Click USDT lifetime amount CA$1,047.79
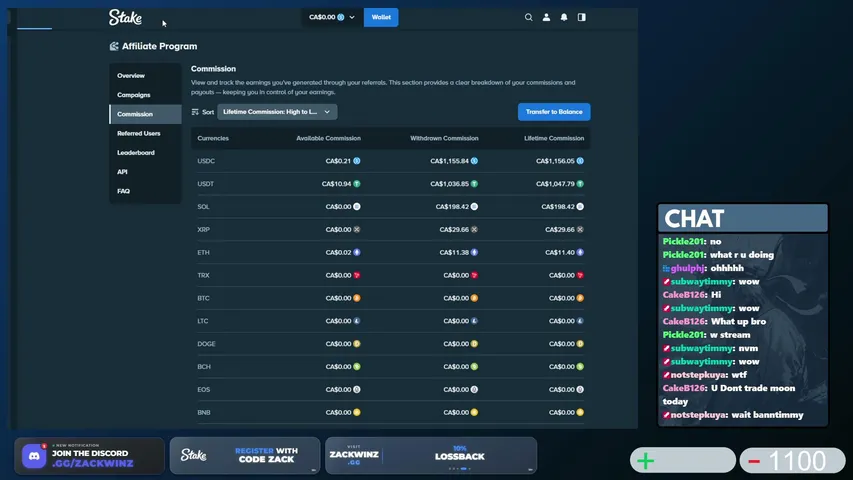 tap(555, 184)
